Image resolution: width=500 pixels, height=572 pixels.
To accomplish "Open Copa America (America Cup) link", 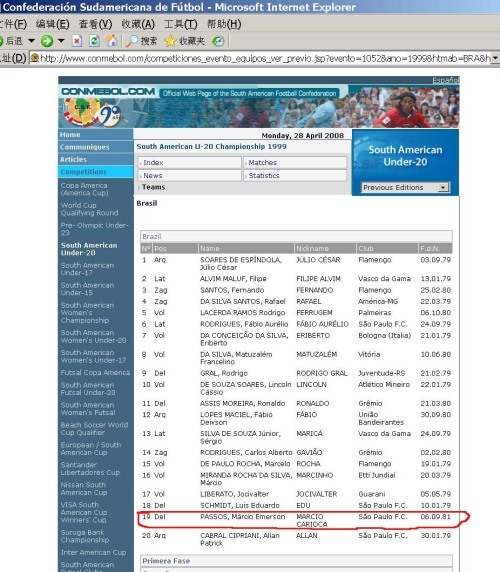I will 85,189.
